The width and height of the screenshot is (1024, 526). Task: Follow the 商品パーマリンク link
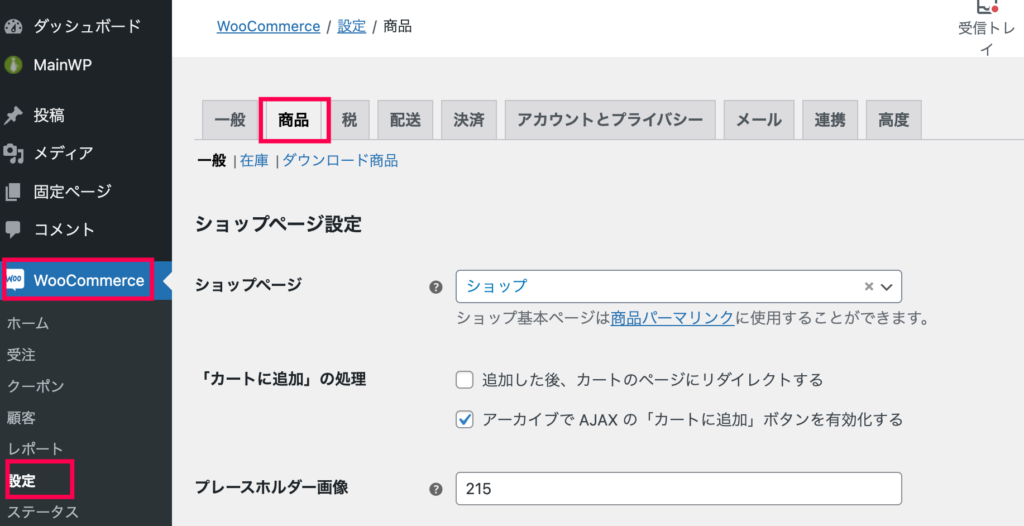(673, 318)
